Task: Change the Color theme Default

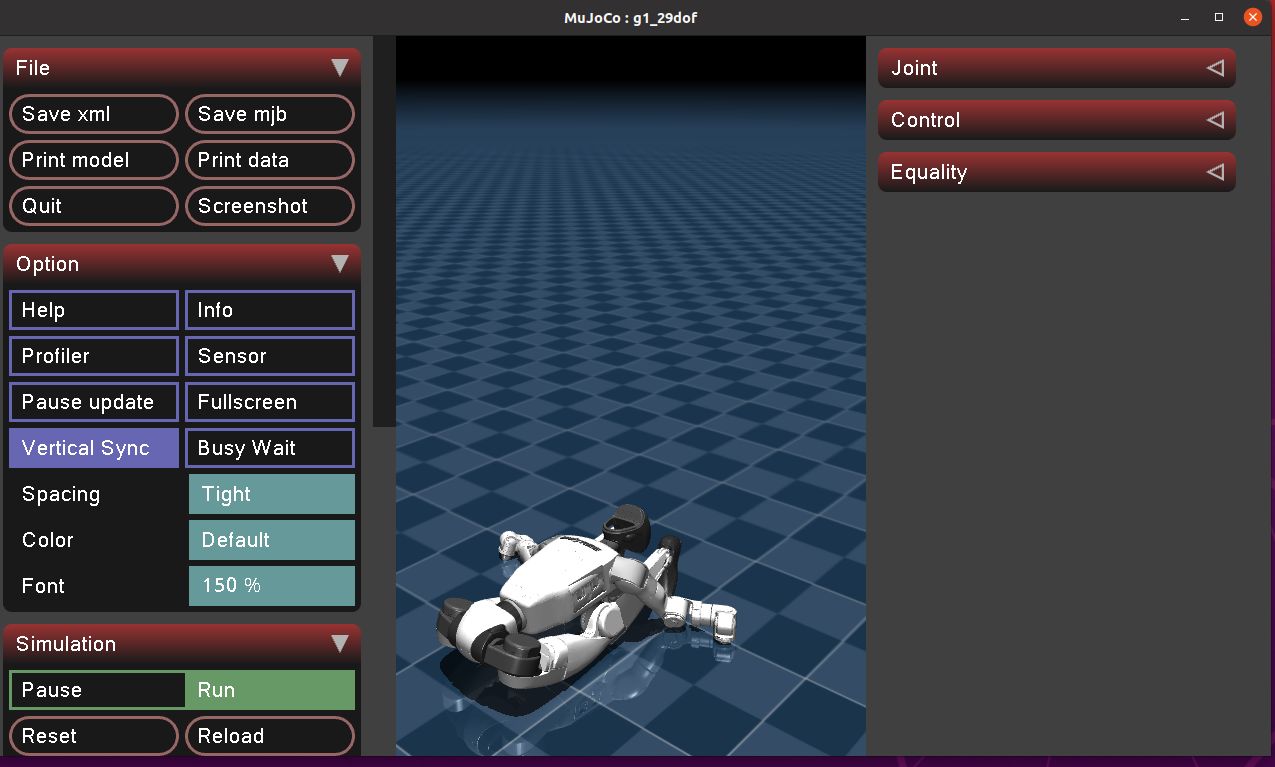Action: tap(272, 540)
